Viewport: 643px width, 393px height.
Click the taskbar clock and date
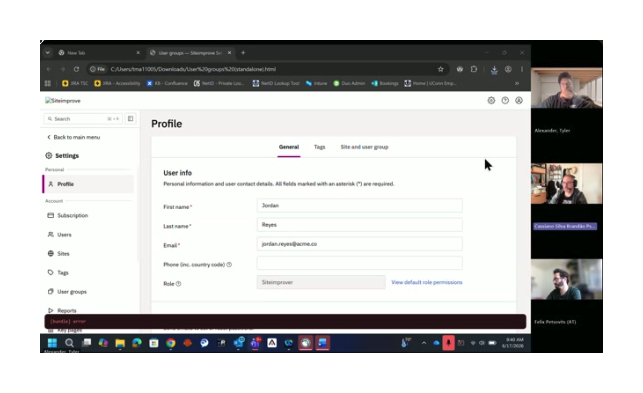(513, 343)
